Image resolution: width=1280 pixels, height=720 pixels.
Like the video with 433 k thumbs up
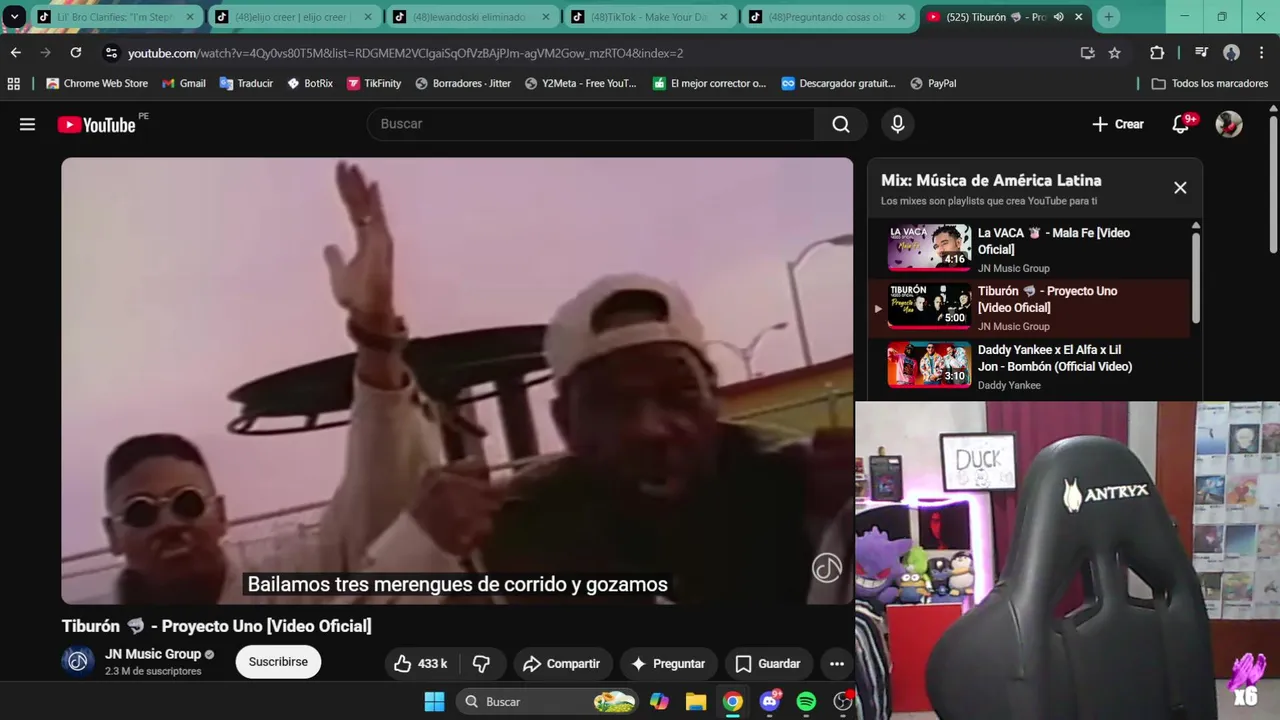point(420,663)
